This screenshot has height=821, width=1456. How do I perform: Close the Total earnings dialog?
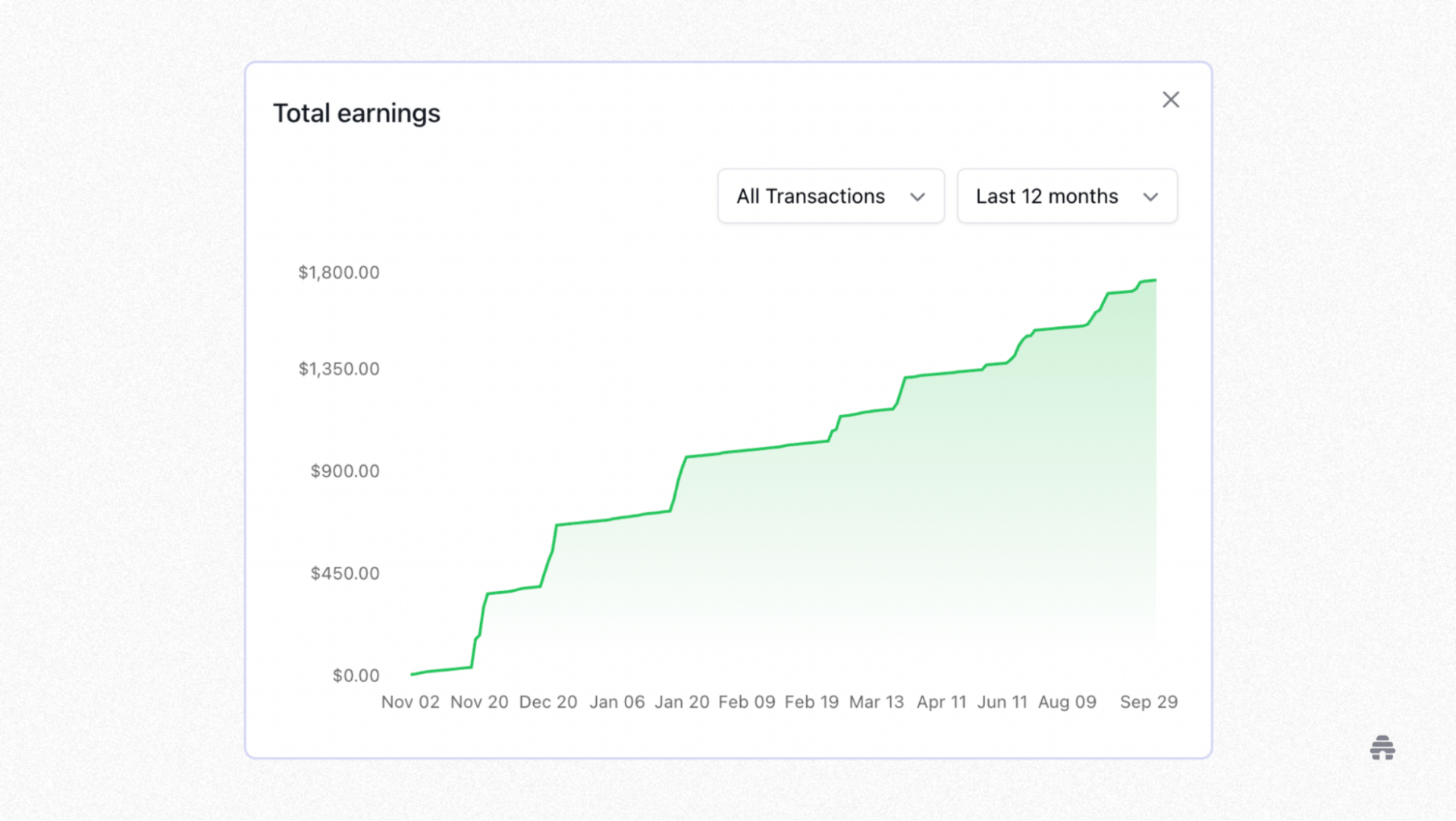pyautogui.click(x=1170, y=99)
